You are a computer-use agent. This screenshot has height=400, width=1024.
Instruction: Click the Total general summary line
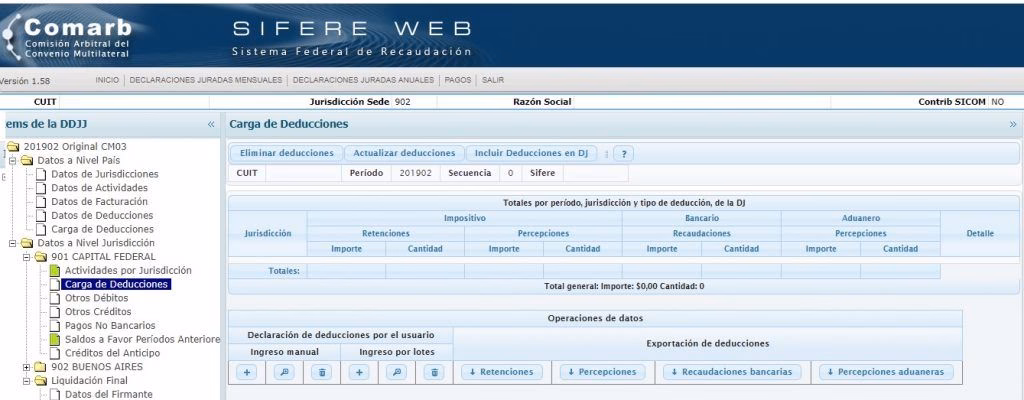point(624,286)
